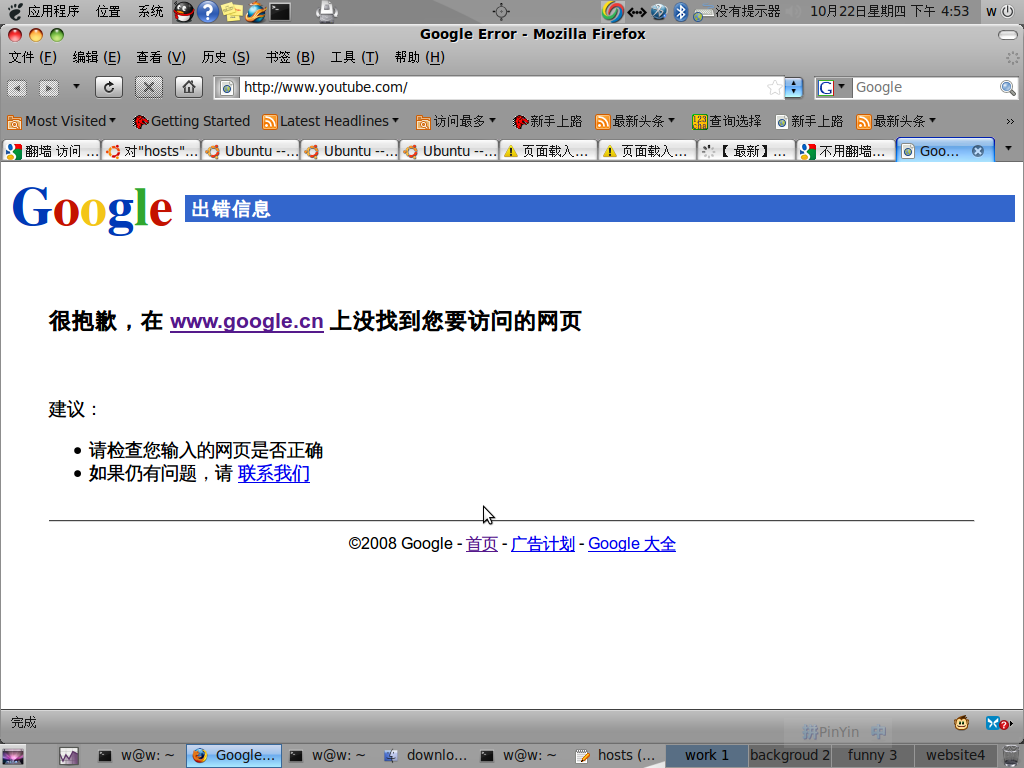The image size is (1024, 768).
Task: Launch the yellow sticky notes applet
Action: pyautogui.click(x=231, y=11)
